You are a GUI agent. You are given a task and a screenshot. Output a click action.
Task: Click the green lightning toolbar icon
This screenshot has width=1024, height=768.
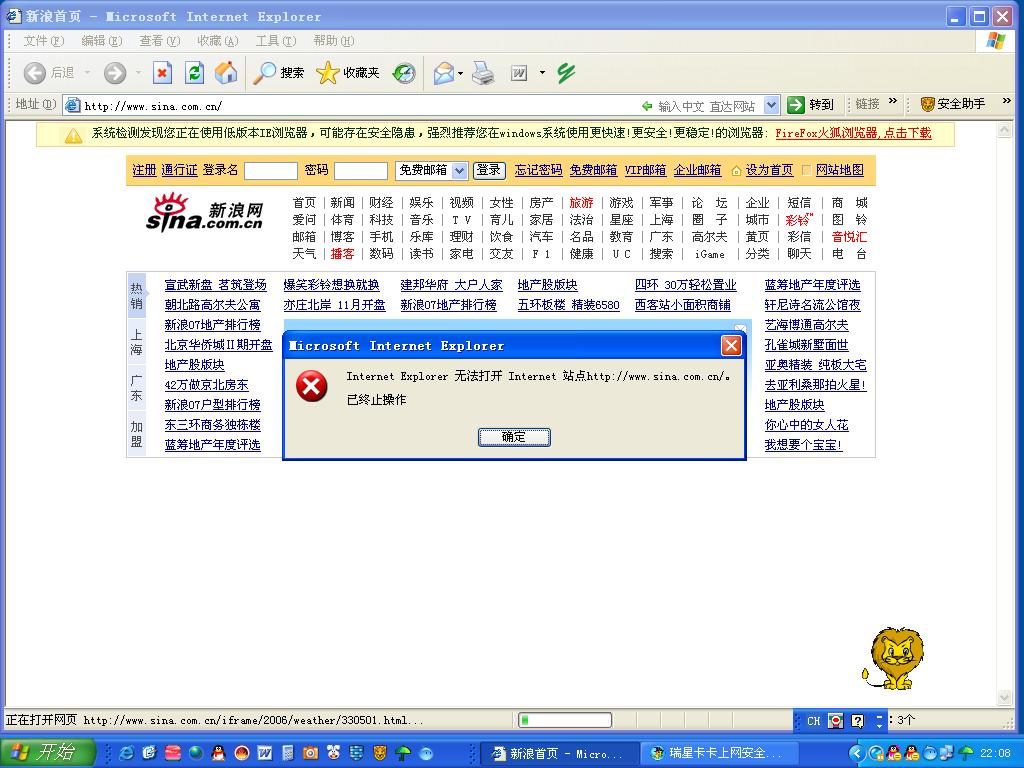click(566, 72)
